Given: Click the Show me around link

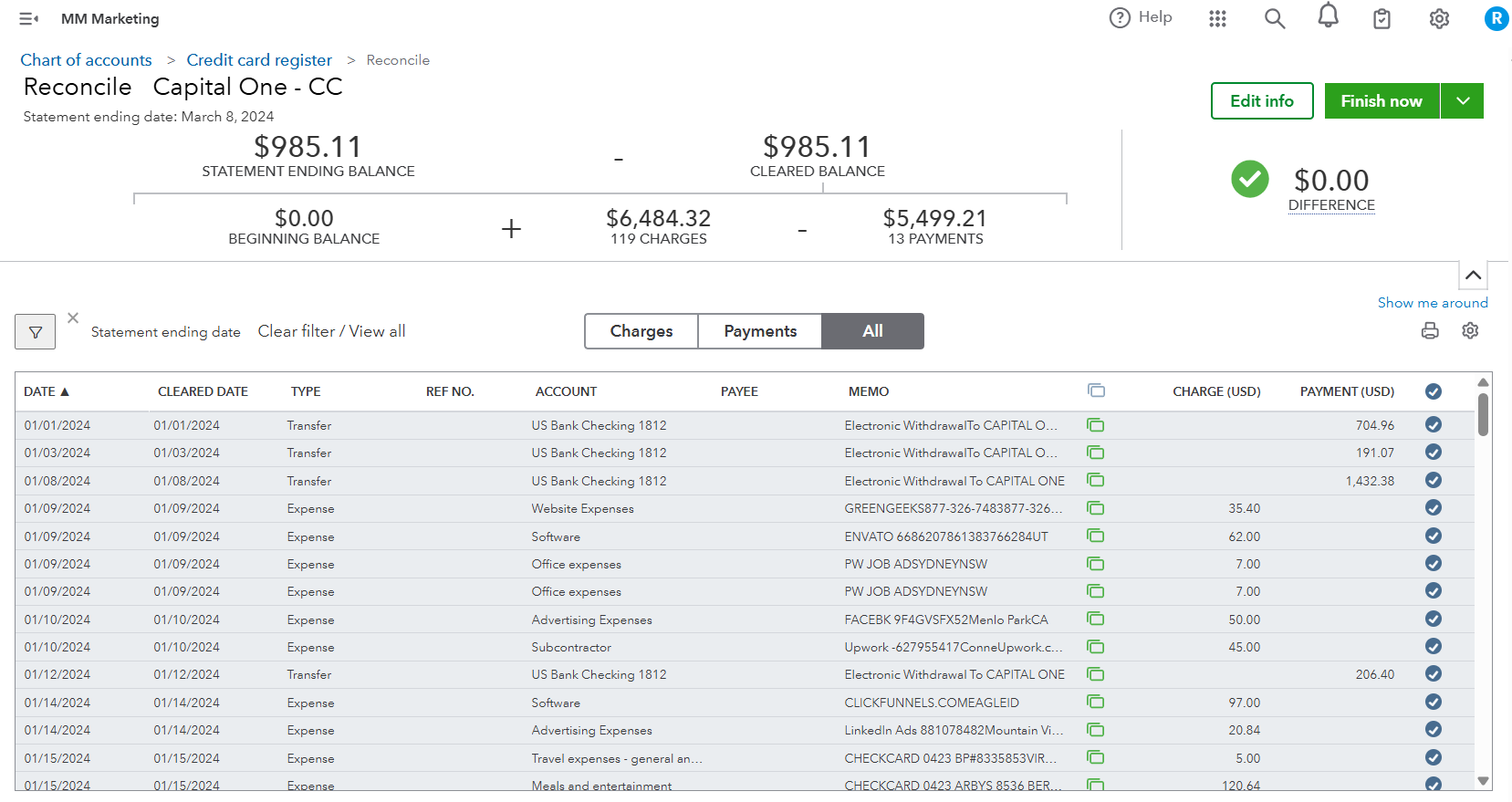Looking at the screenshot, I should pyautogui.click(x=1433, y=303).
